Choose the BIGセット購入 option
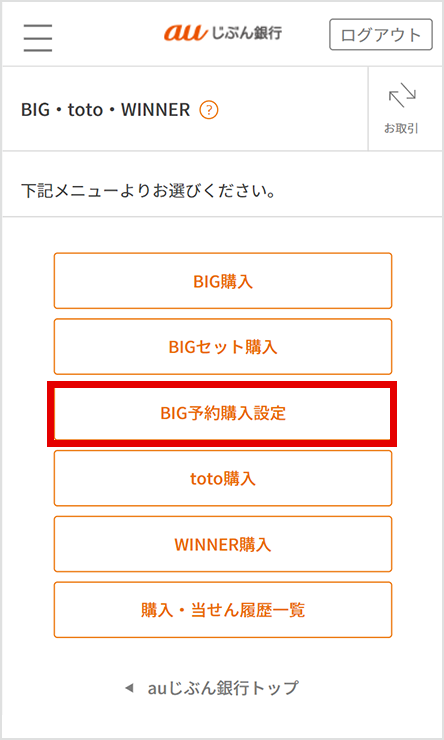Screen dimensions: 444x740 tap(223, 347)
